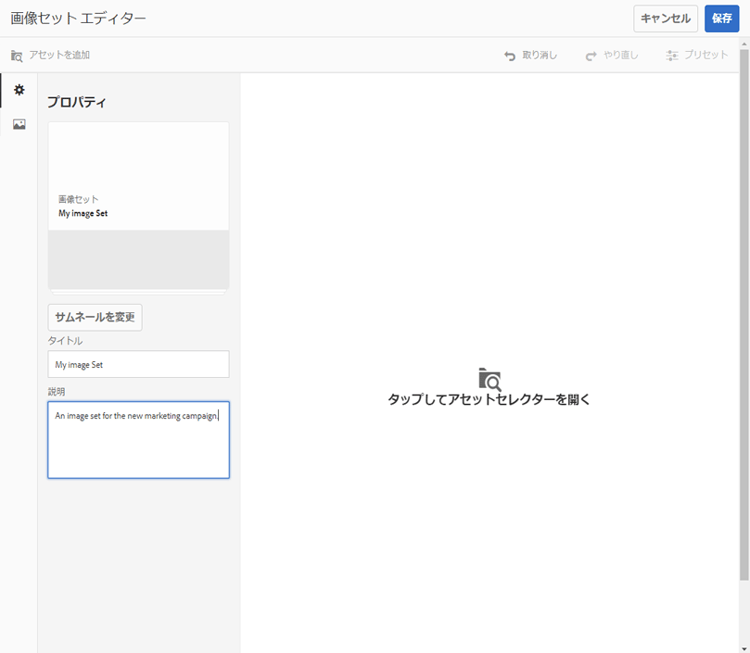Viewport: 750px width, 653px height.
Task: Click the 取り消し undo arrow icon
Action: pos(510,56)
